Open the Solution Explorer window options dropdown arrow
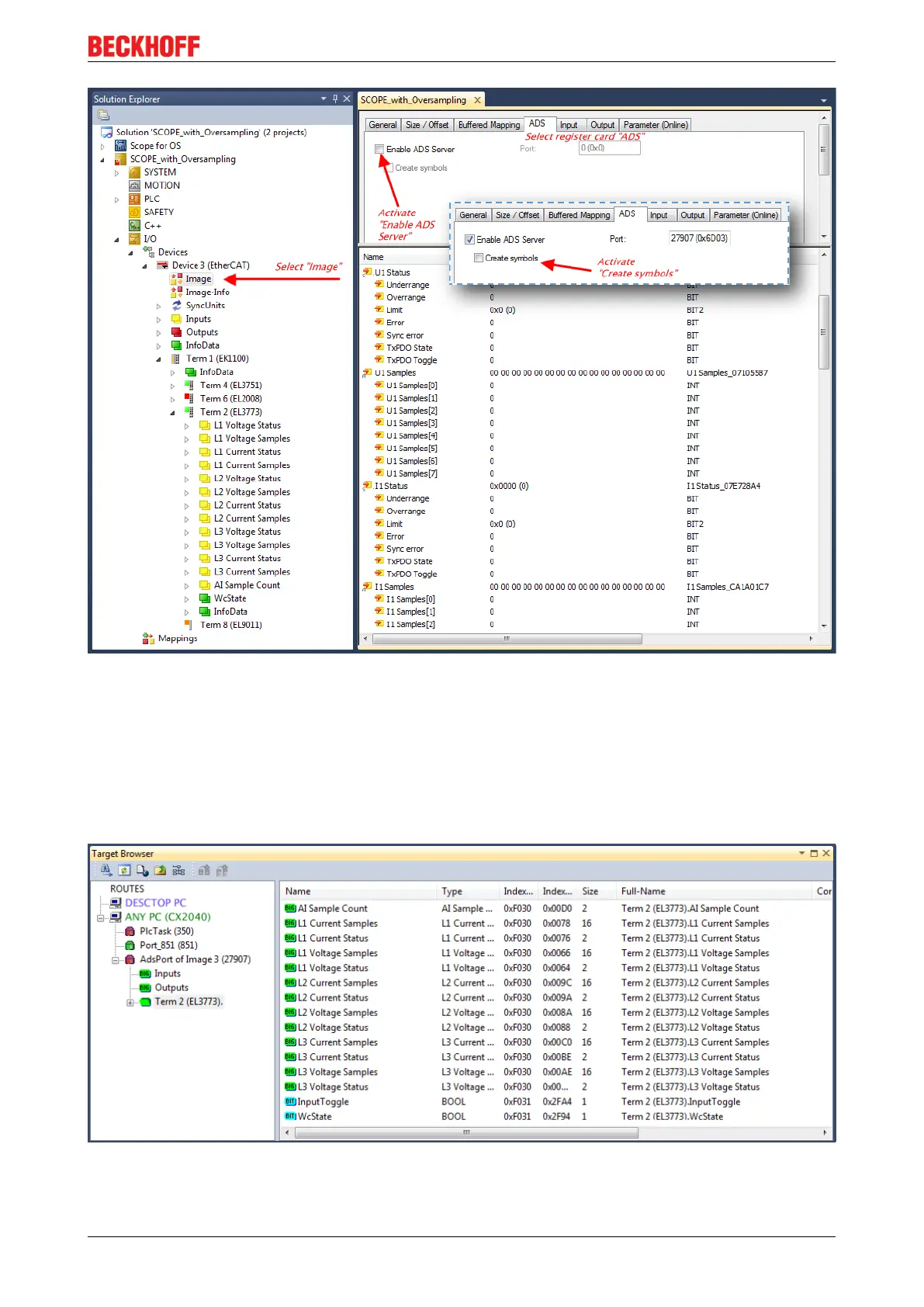924x1307 pixels. [x=324, y=99]
